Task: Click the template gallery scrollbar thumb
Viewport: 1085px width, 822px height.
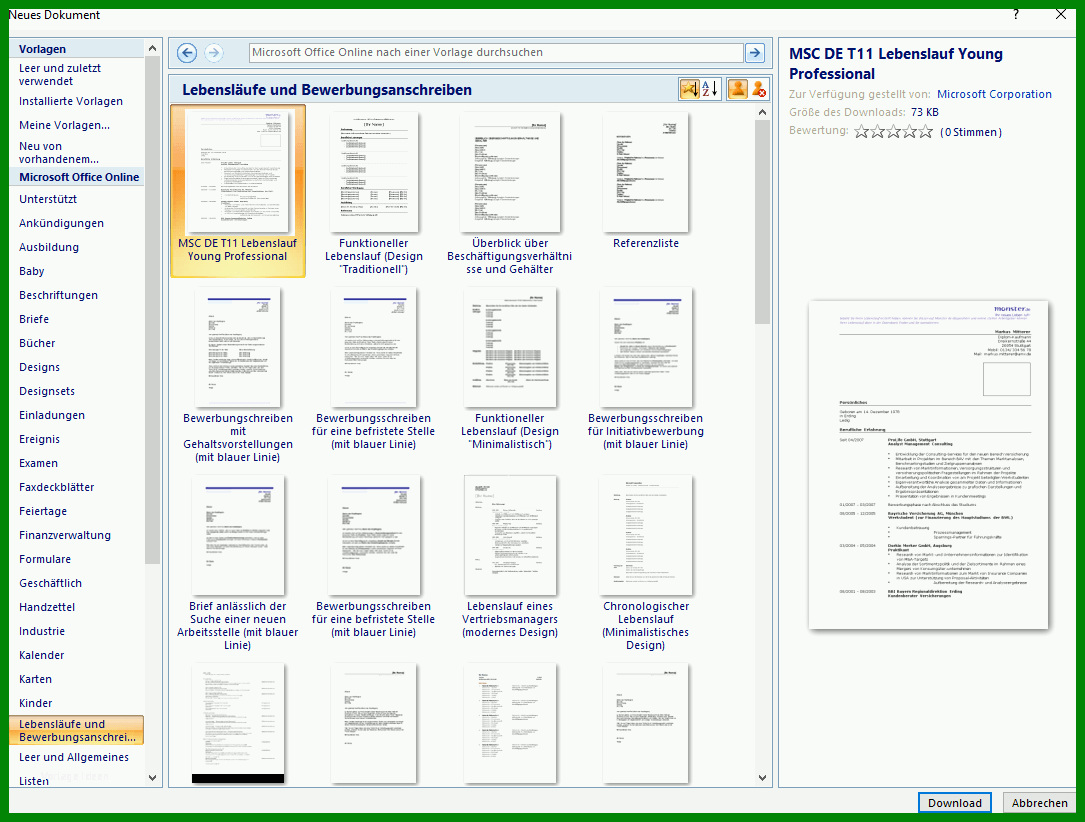Action: click(x=762, y=221)
